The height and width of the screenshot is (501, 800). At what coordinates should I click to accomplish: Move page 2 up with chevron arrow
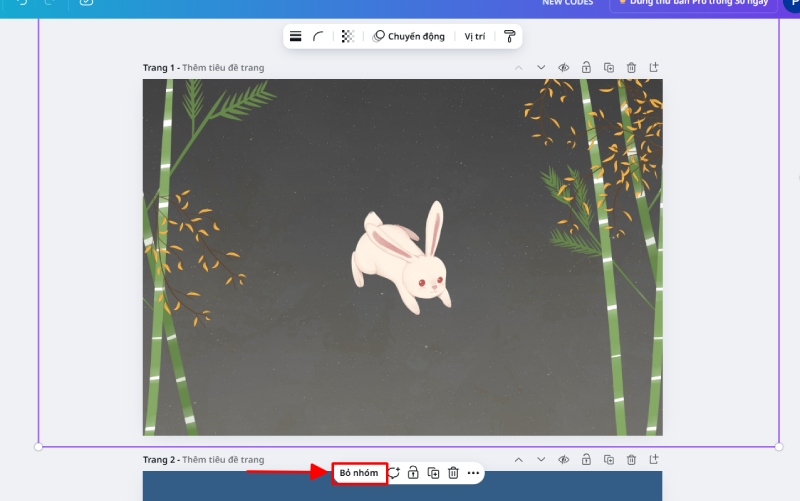[518, 460]
